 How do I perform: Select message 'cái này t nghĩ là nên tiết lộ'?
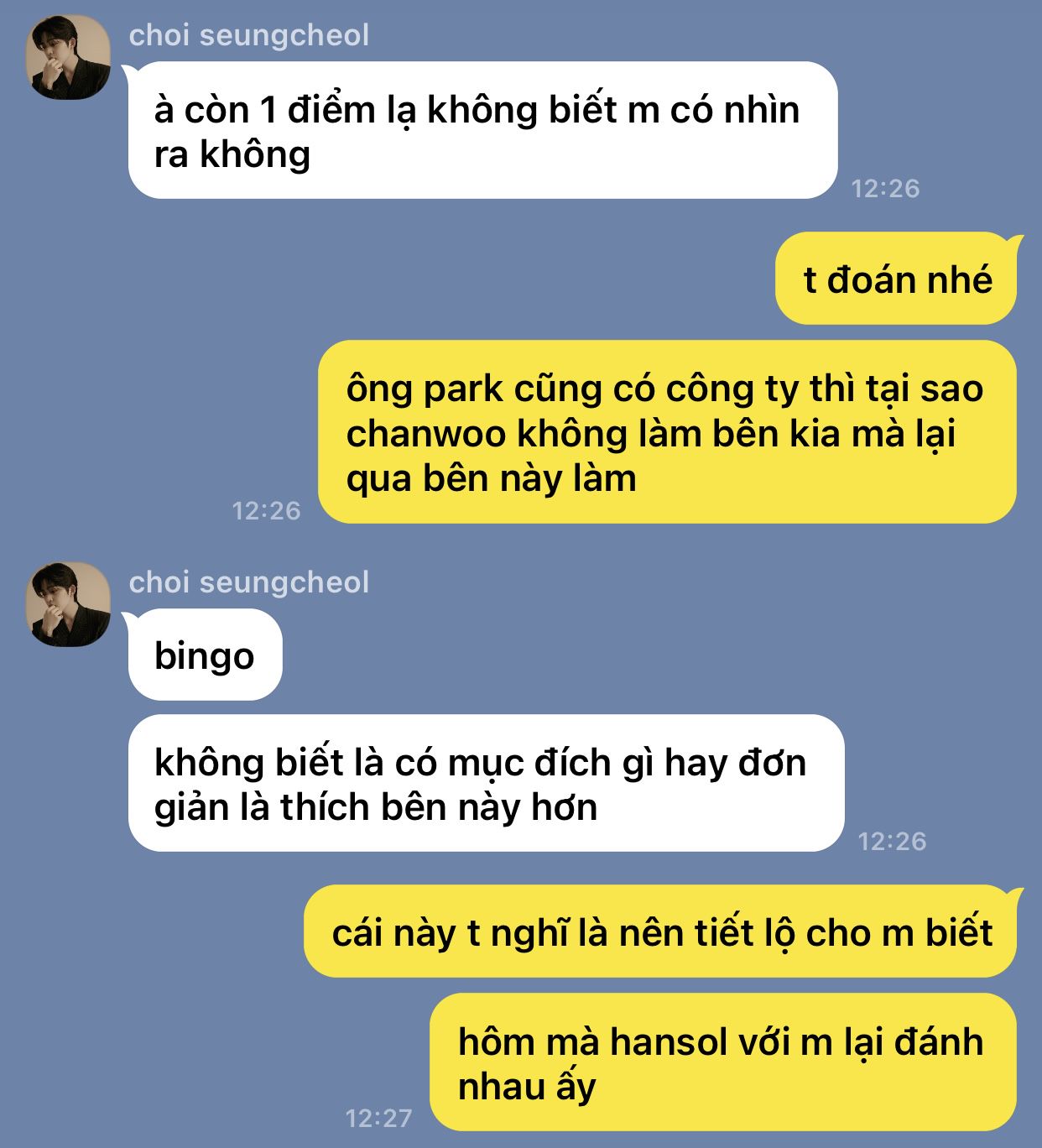pos(660,931)
